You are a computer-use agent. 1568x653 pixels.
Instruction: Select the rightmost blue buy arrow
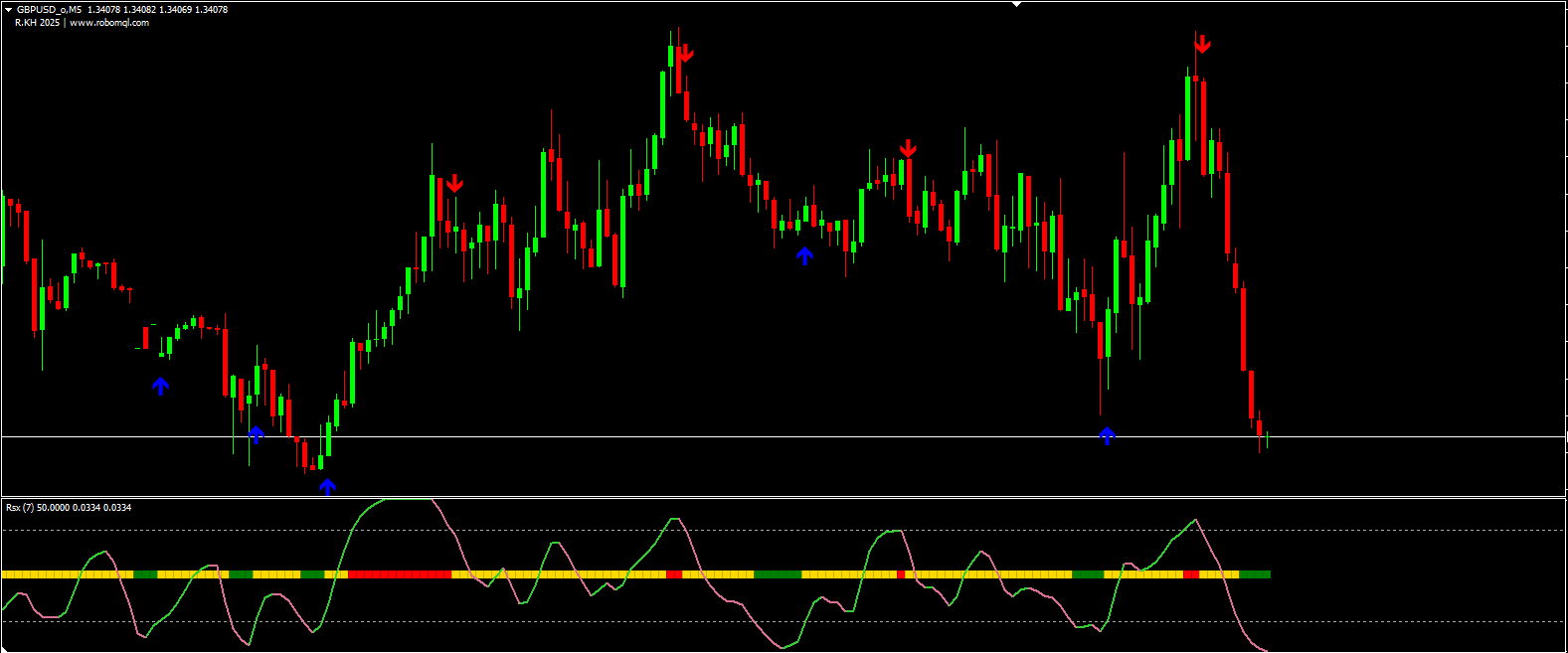[1108, 434]
